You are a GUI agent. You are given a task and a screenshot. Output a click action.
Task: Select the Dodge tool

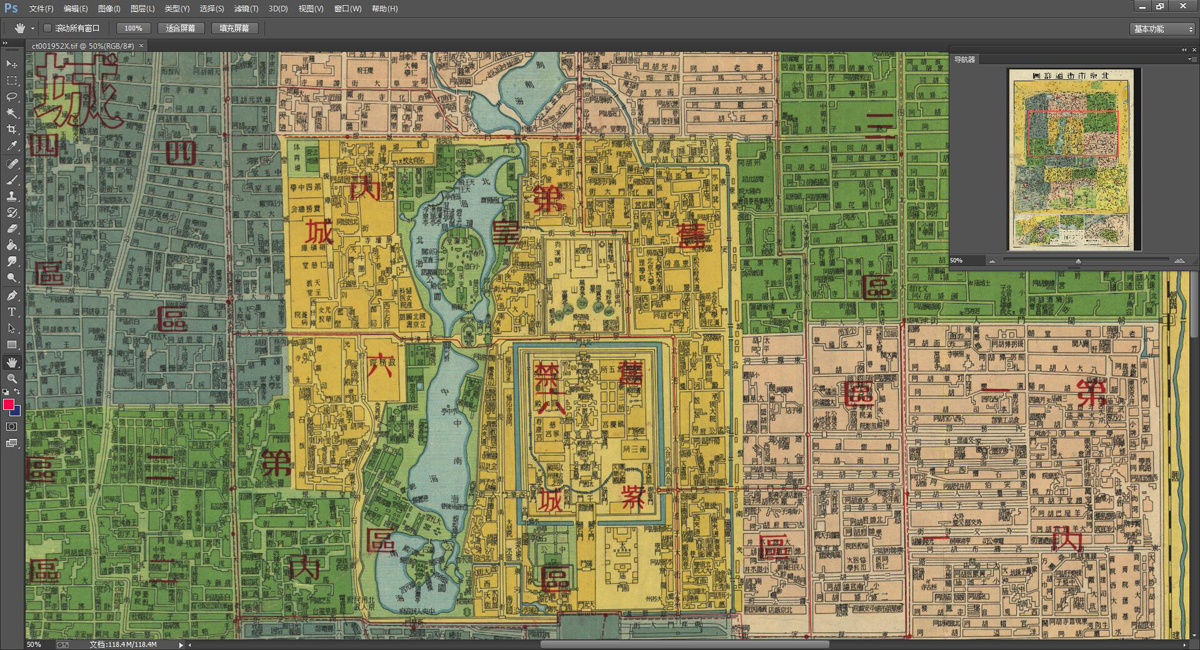12,278
